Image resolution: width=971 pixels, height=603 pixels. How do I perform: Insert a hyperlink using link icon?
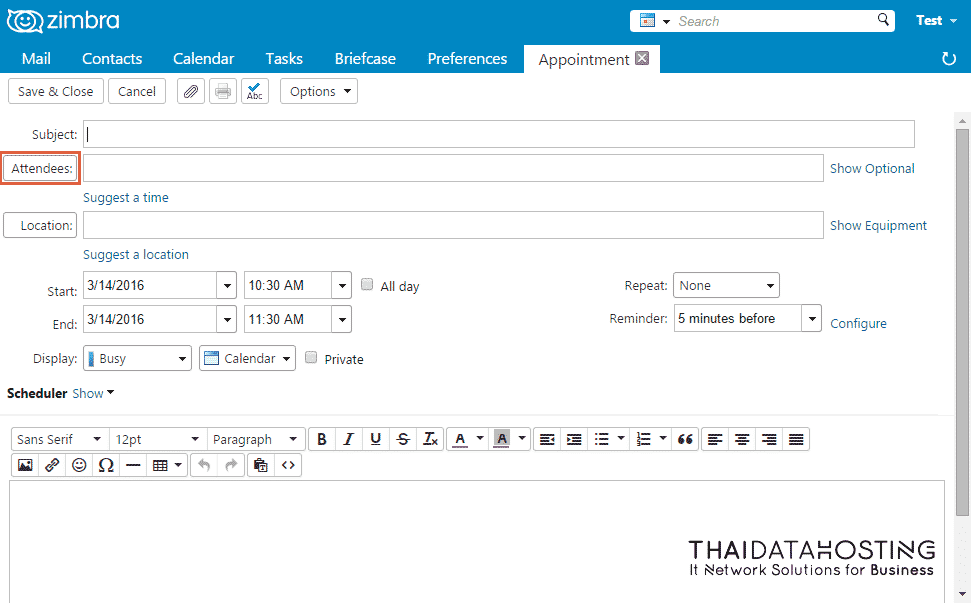coord(52,465)
